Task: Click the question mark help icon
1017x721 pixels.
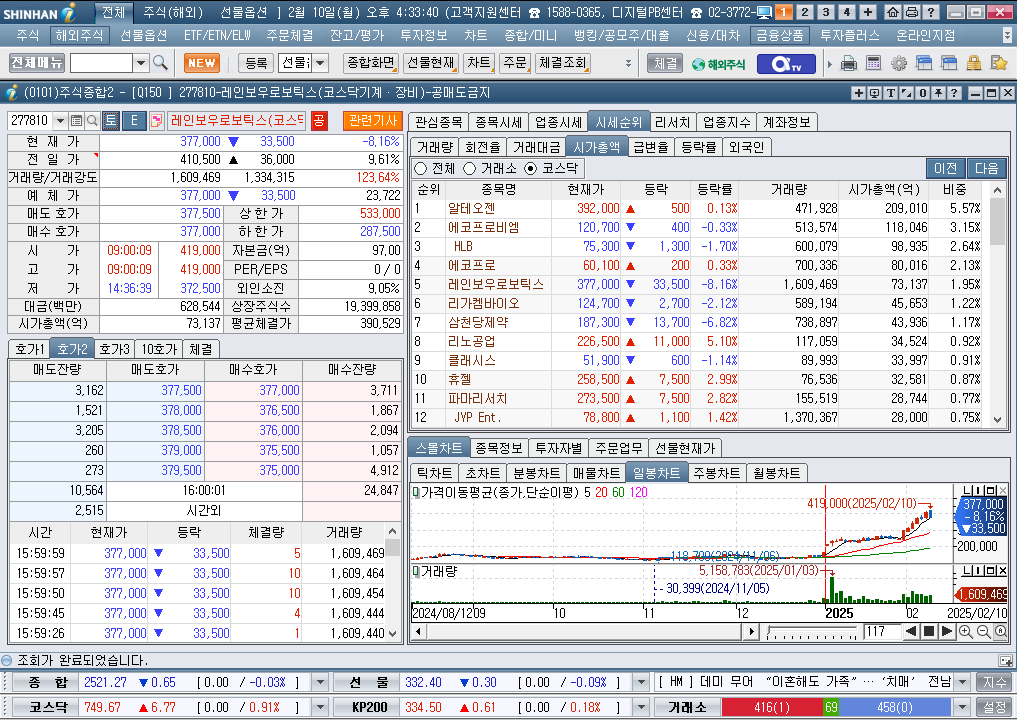Action: click(x=930, y=12)
